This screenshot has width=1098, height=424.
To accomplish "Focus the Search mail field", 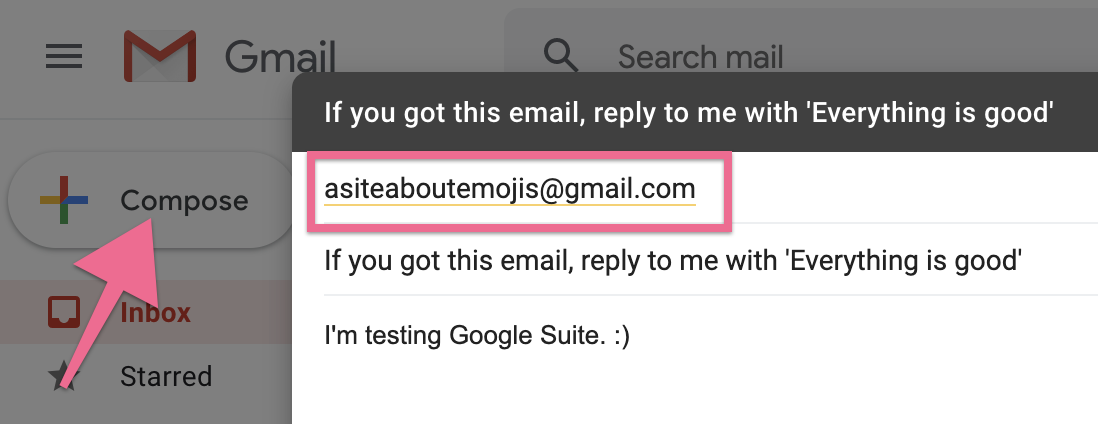I will point(700,56).
